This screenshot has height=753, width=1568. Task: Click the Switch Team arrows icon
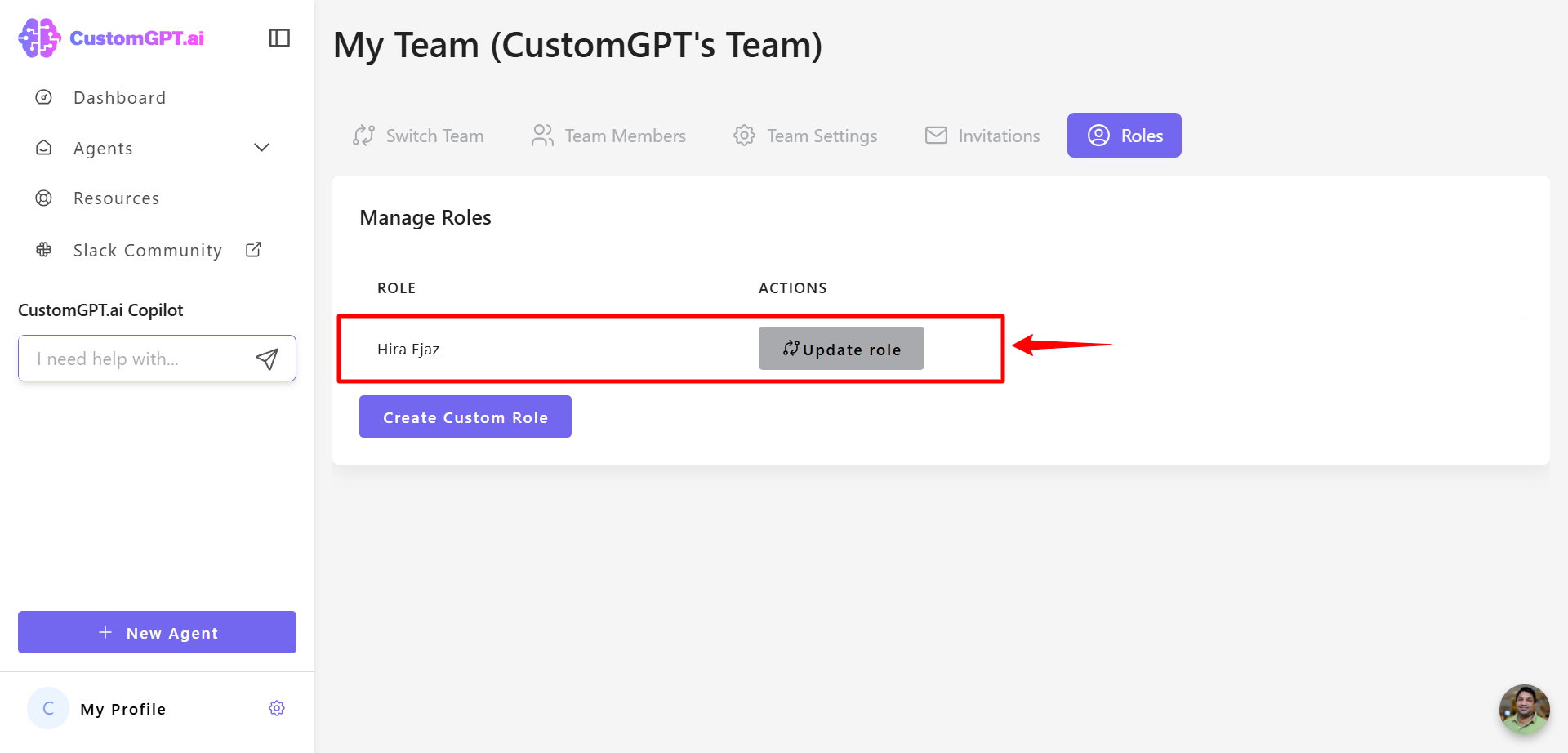364,136
